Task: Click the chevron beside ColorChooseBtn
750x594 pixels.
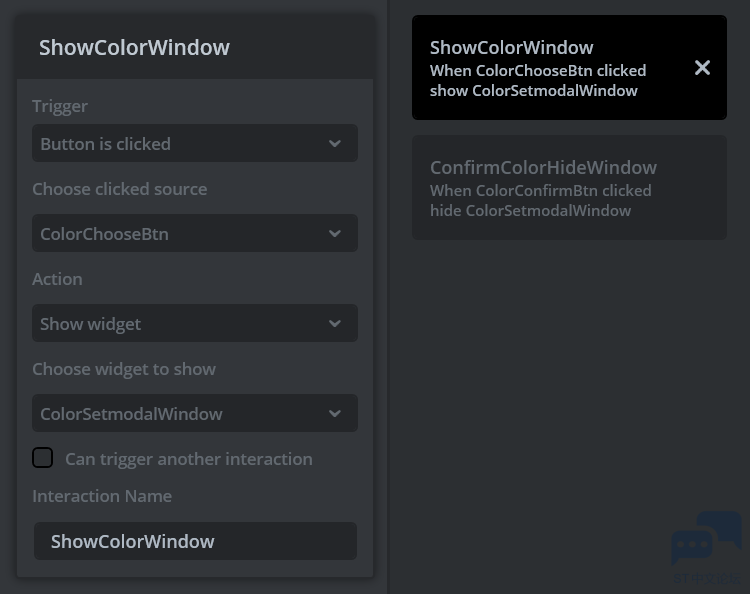Action: [335, 234]
